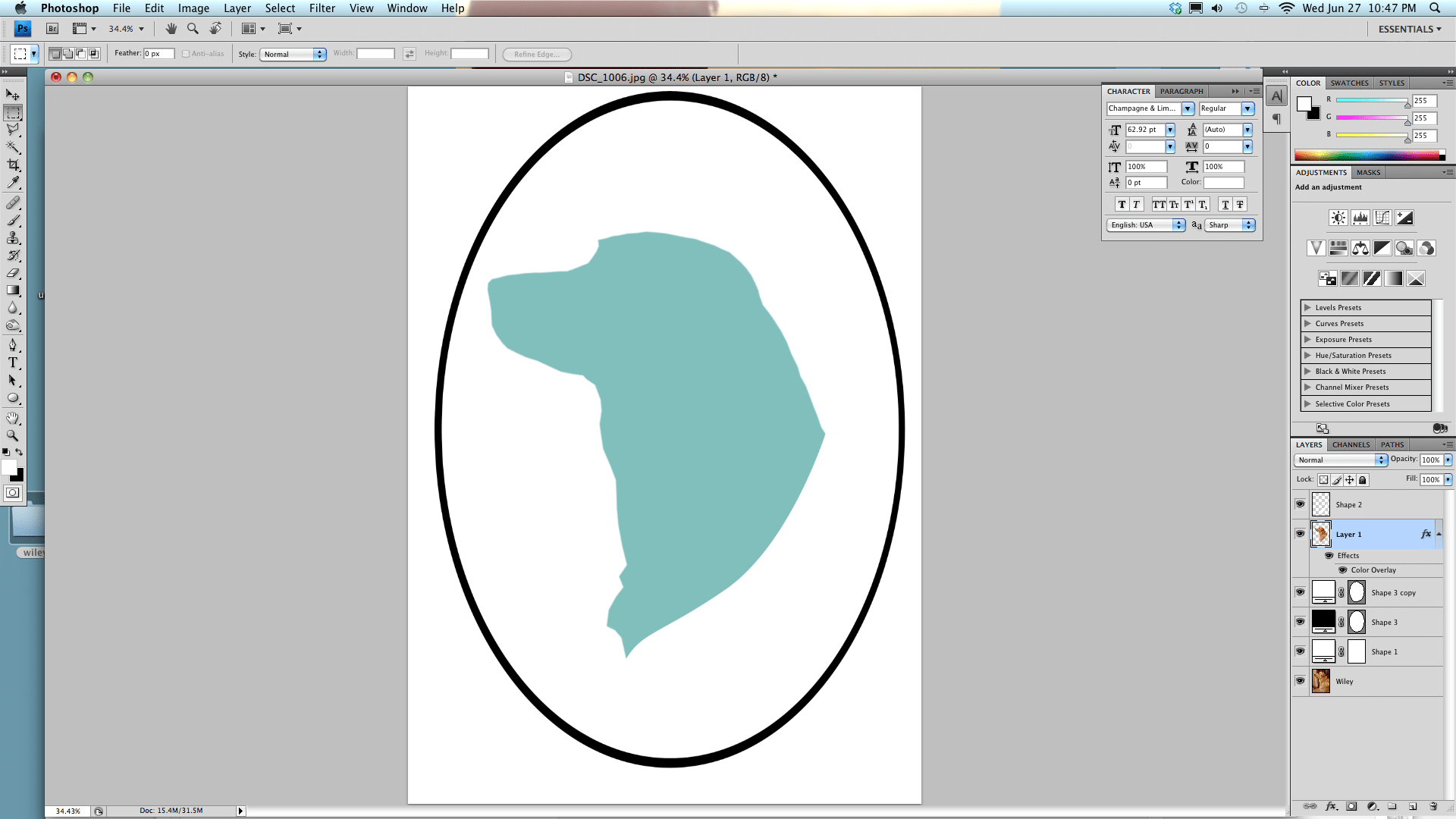Switch to the Masks tab
The height and width of the screenshot is (819, 1456).
[1368, 173]
